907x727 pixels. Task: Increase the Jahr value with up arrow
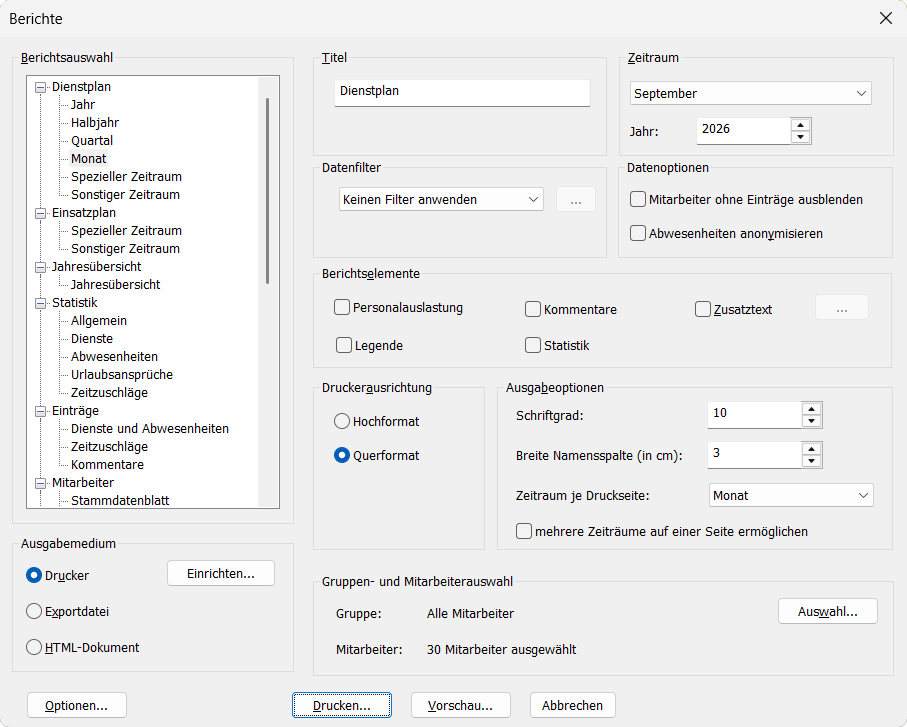click(x=800, y=125)
